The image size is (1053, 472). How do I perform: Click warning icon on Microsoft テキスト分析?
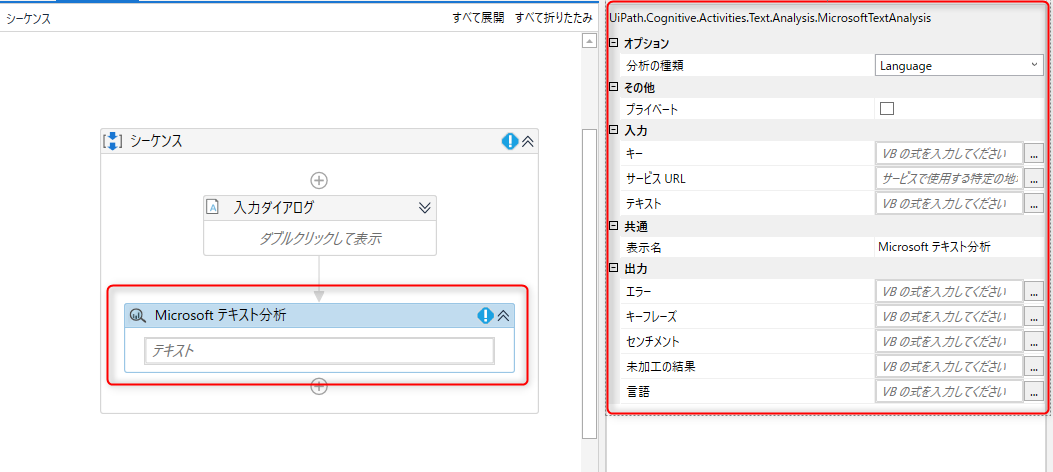click(486, 316)
